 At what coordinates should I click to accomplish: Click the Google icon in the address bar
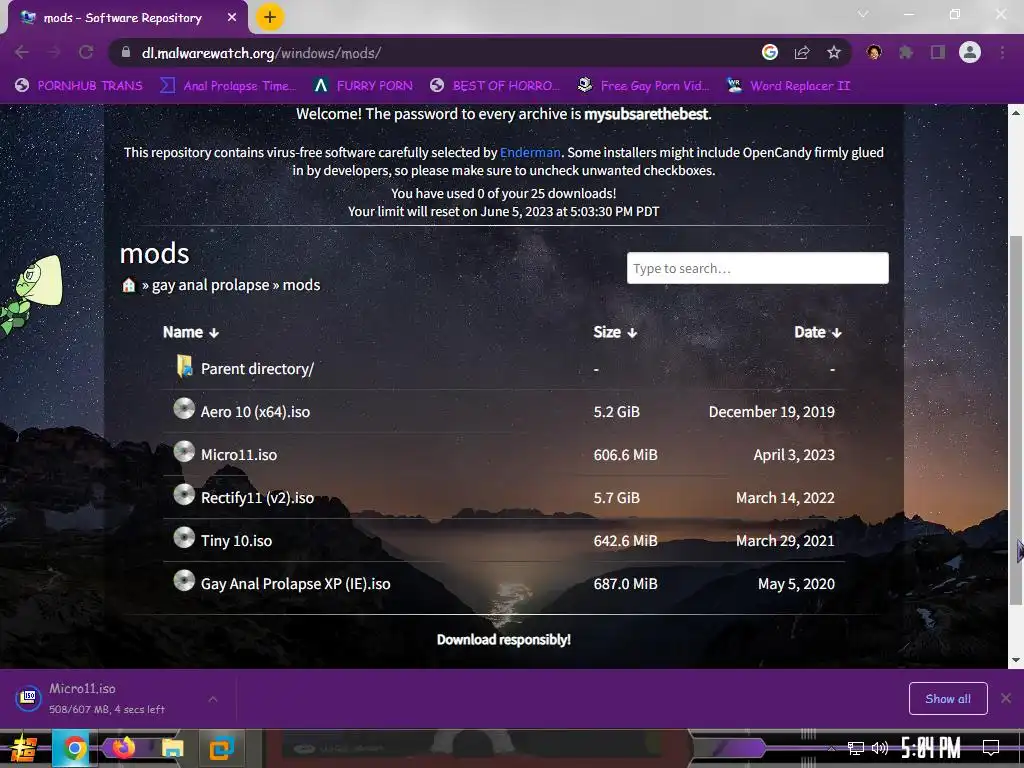point(770,52)
